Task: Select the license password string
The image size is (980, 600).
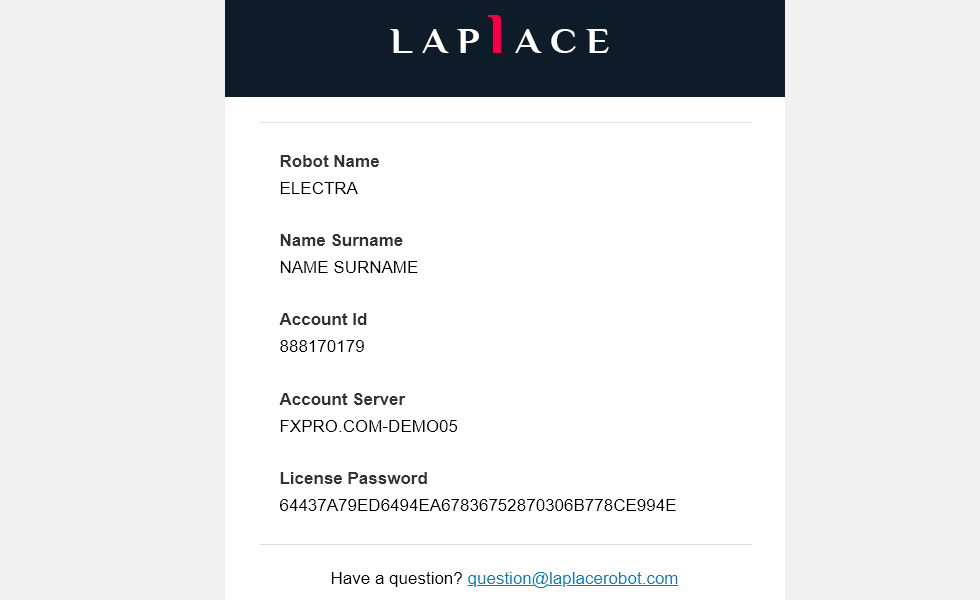Action: [x=478, y=505]
